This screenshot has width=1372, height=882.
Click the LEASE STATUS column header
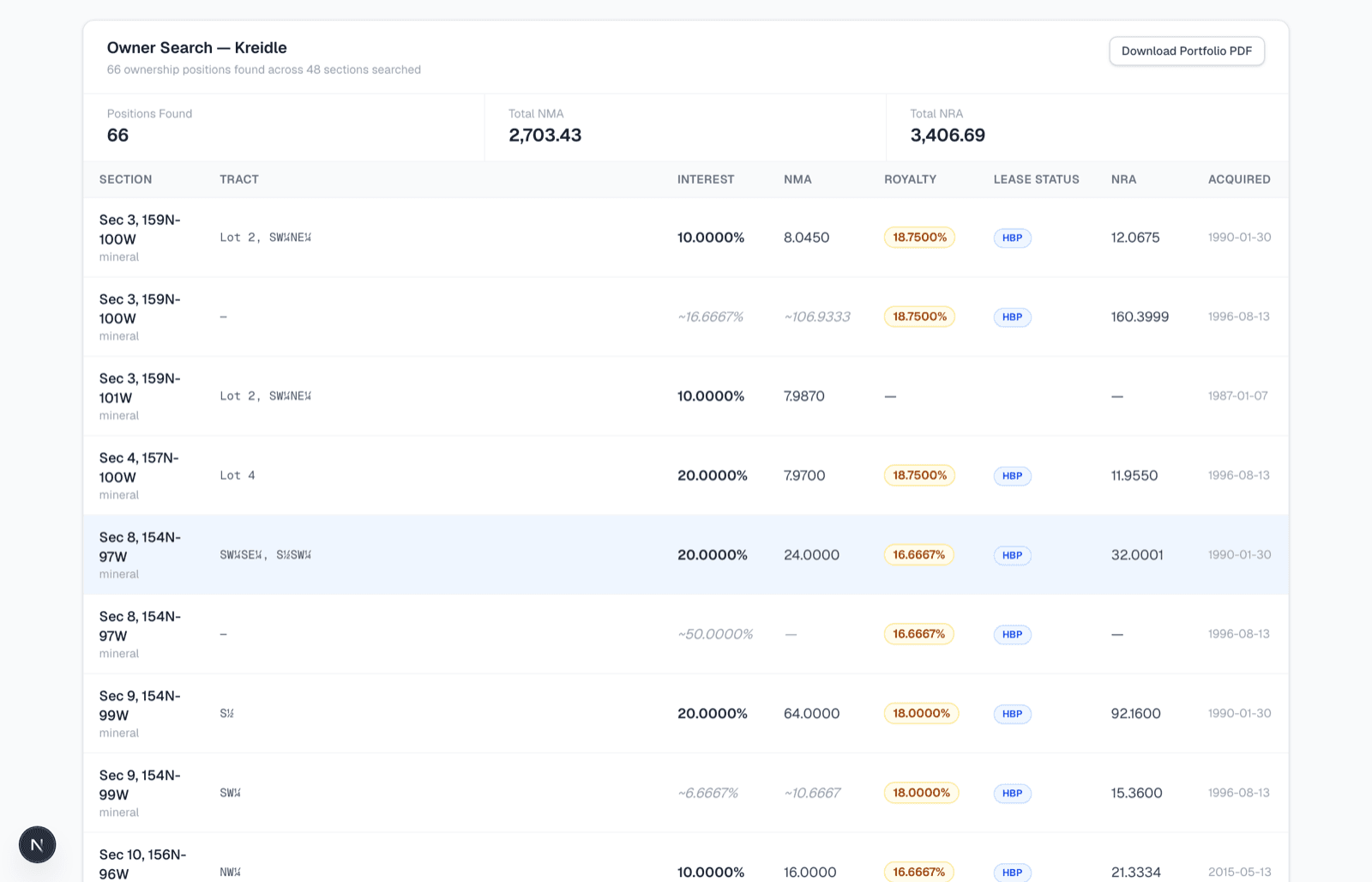1037,179
